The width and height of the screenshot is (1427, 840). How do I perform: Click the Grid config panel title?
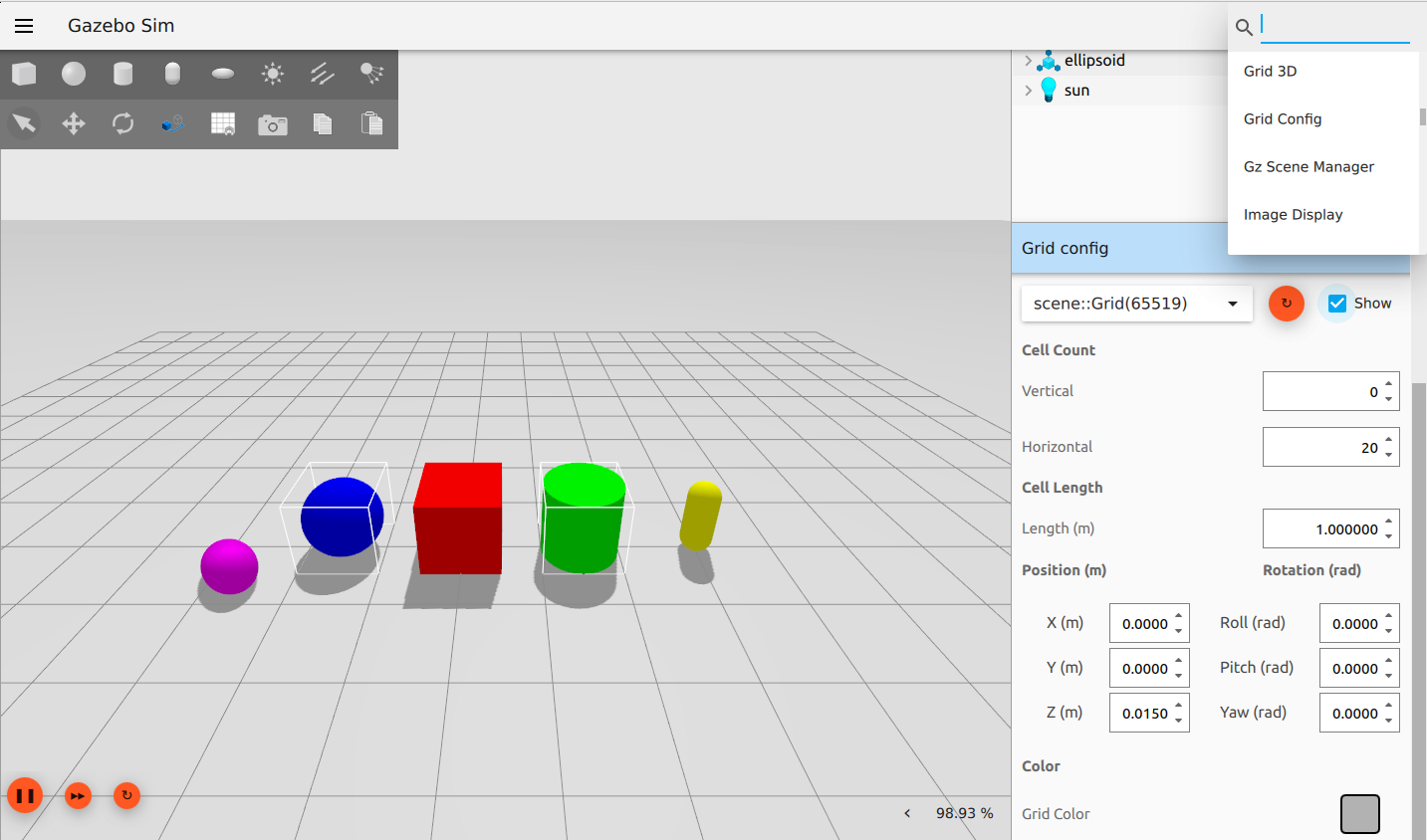1065,248
